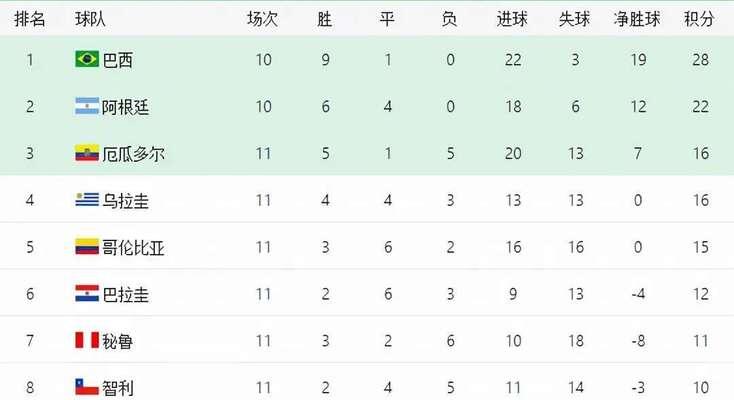Open team name 哥伦比亚

[x=133, y=247]
